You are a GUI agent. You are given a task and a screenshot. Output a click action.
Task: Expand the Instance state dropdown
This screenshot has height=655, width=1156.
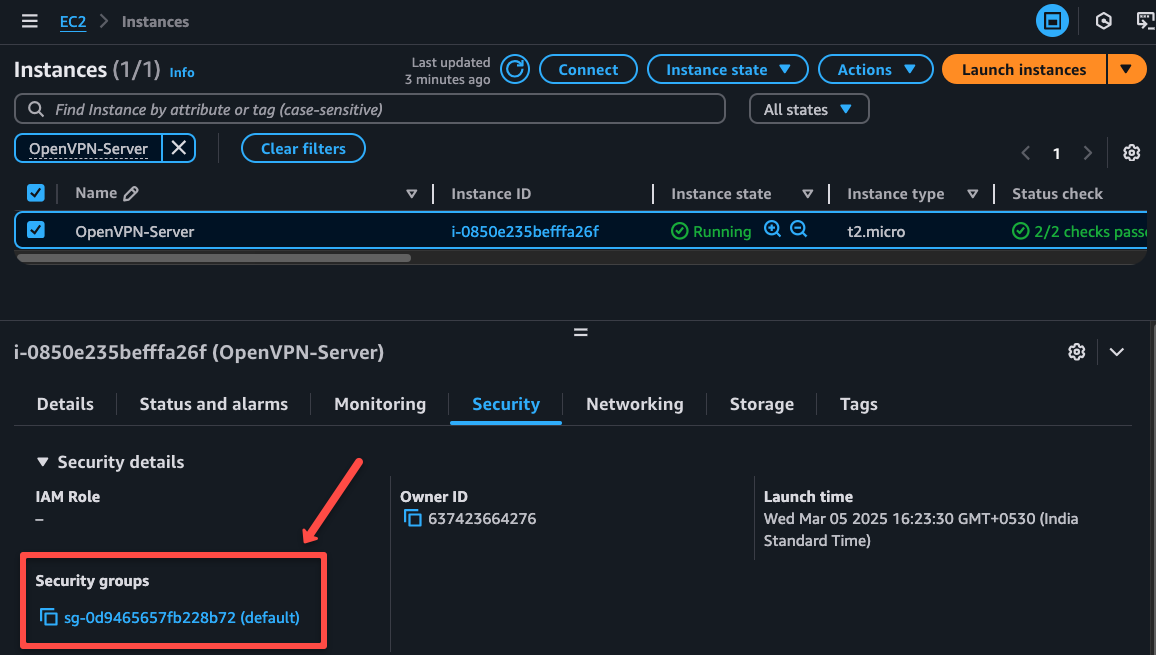coord(727,69)
